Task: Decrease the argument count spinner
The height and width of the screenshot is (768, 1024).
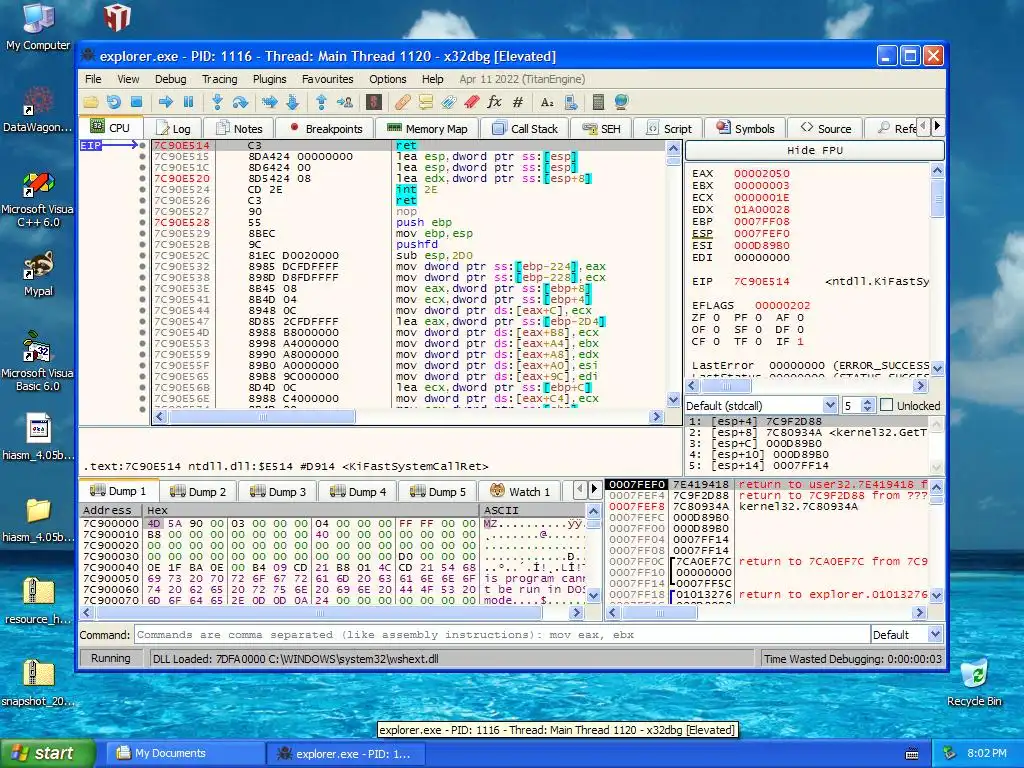Action: pos(867,409)
